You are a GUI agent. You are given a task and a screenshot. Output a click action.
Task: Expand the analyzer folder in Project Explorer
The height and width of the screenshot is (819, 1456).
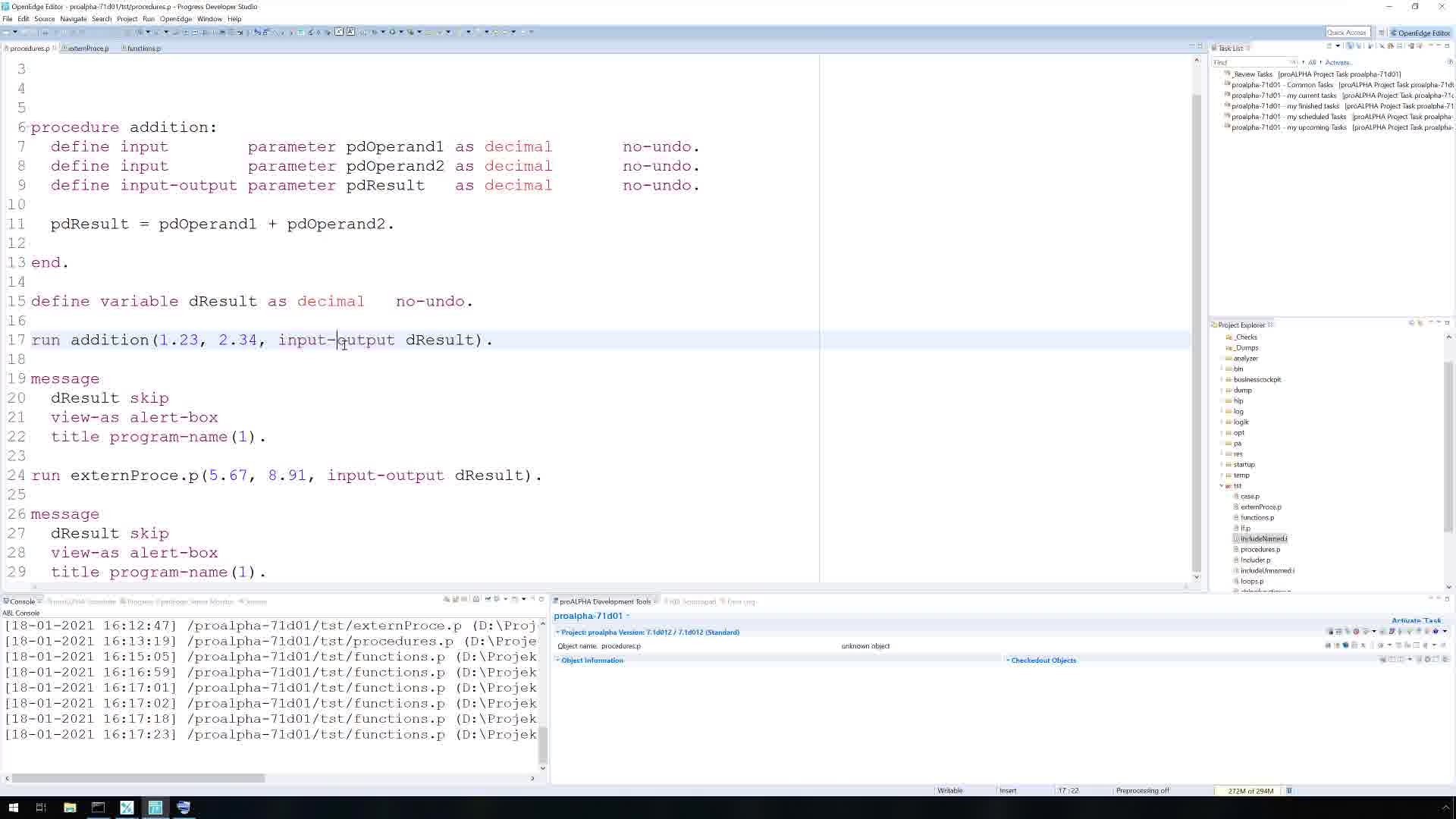1222,359
